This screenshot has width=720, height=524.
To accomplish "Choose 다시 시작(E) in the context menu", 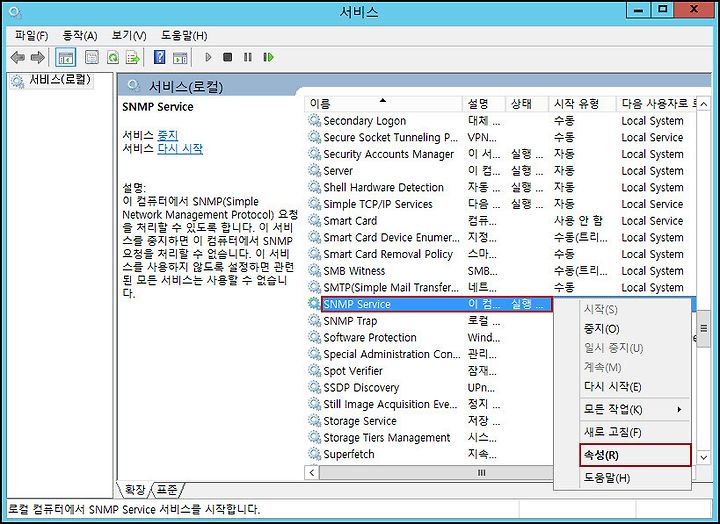I will click(613, 387).
